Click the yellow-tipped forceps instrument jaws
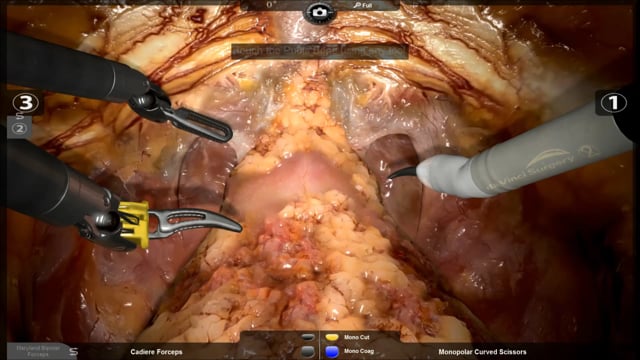 [196, 222]
